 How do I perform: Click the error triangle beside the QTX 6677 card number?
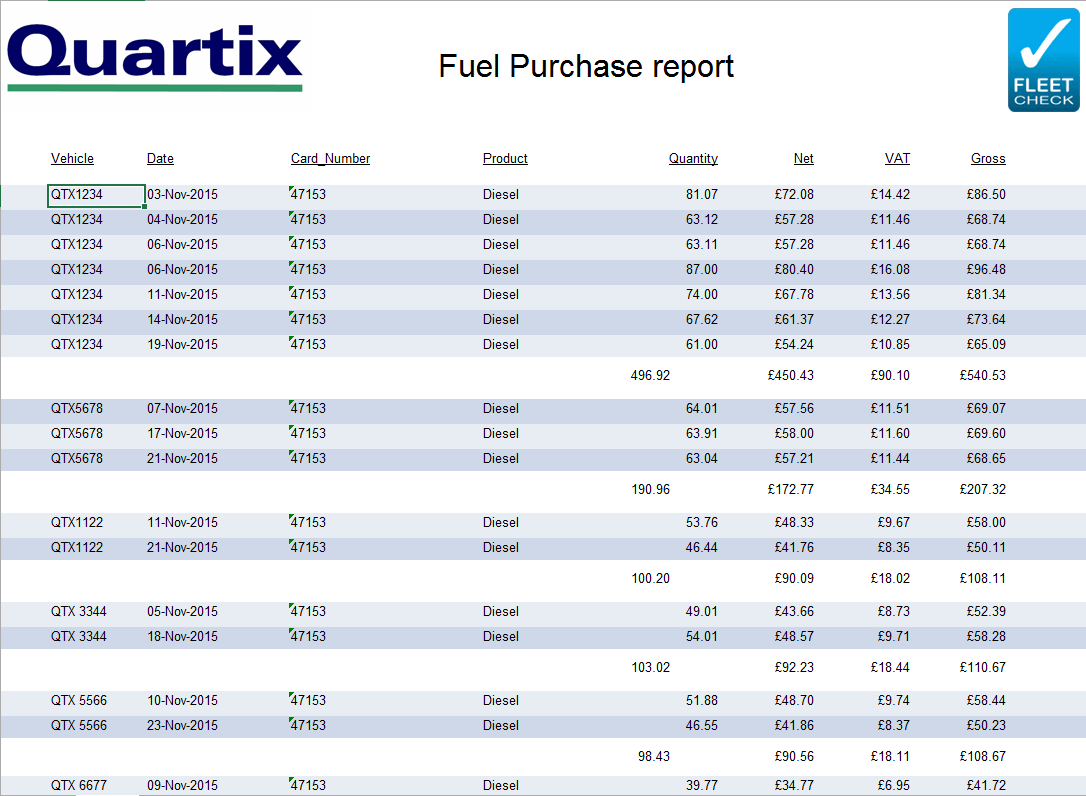click(291, 781)
